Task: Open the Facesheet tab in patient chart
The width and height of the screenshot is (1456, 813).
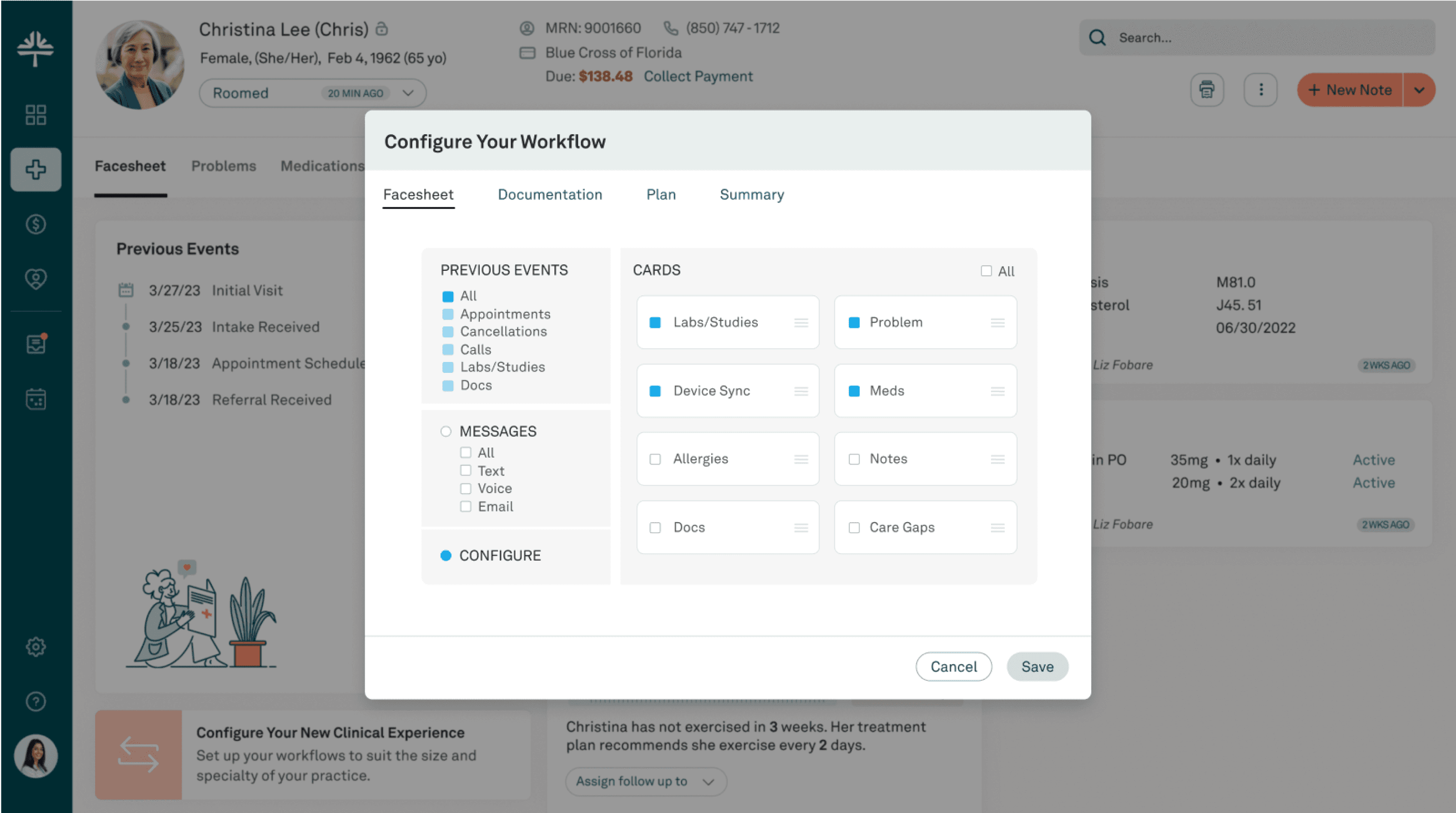Action: click(130, 166)
